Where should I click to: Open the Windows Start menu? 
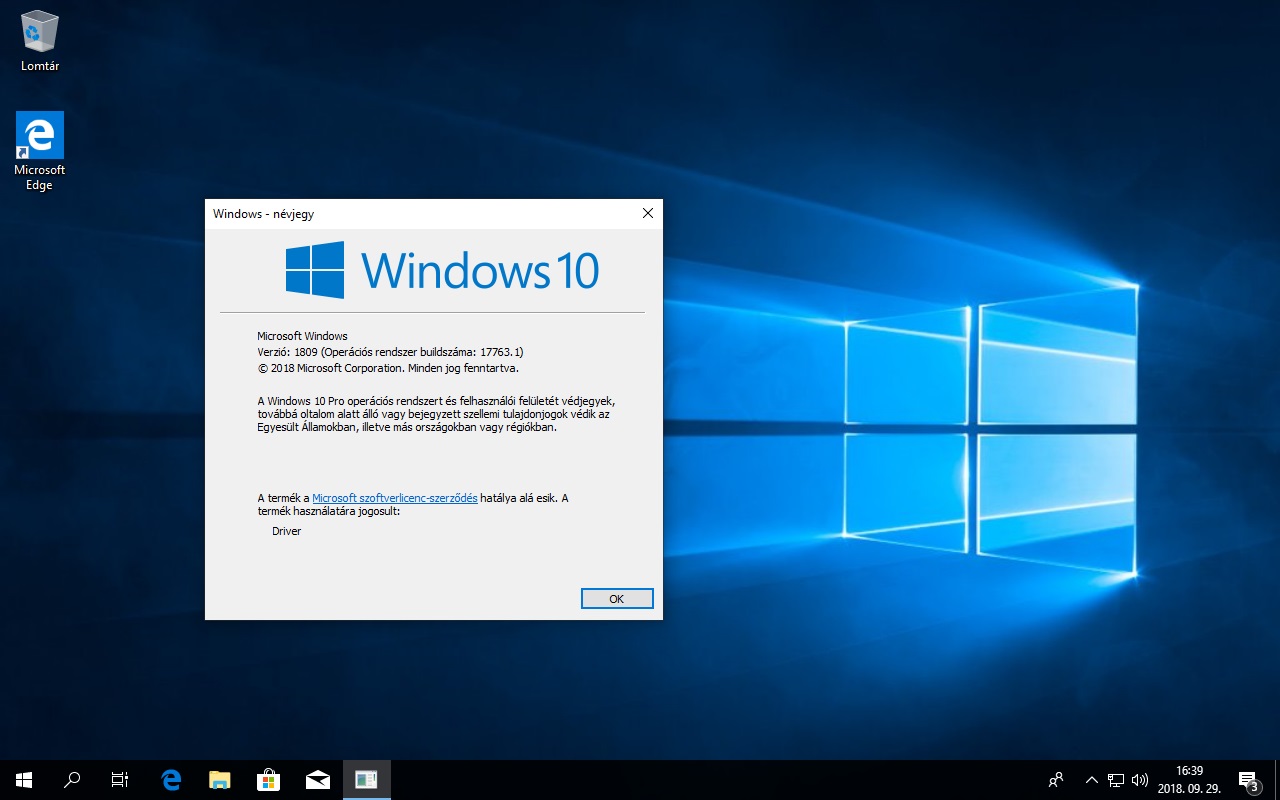pos(24,780)
